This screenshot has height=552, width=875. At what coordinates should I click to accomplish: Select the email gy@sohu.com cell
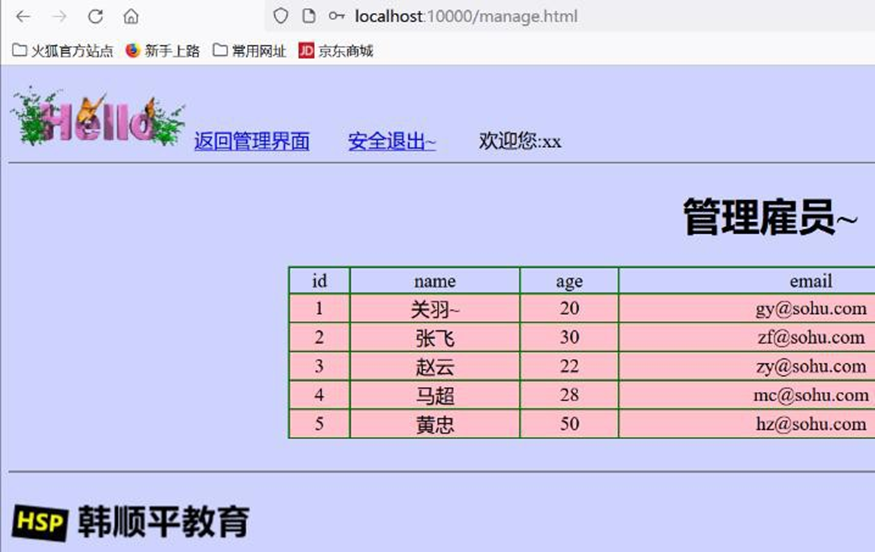(810, 310)
